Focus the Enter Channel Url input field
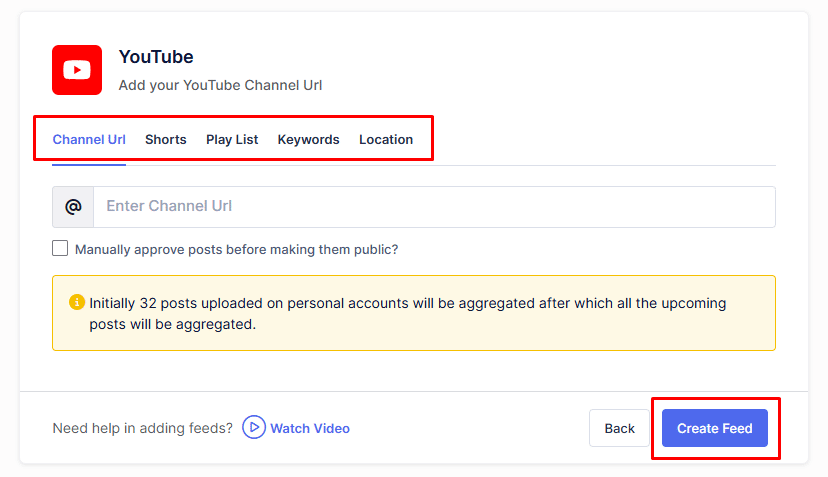The image size is (828, 477). pyautogui.click(x=434, y=207)
